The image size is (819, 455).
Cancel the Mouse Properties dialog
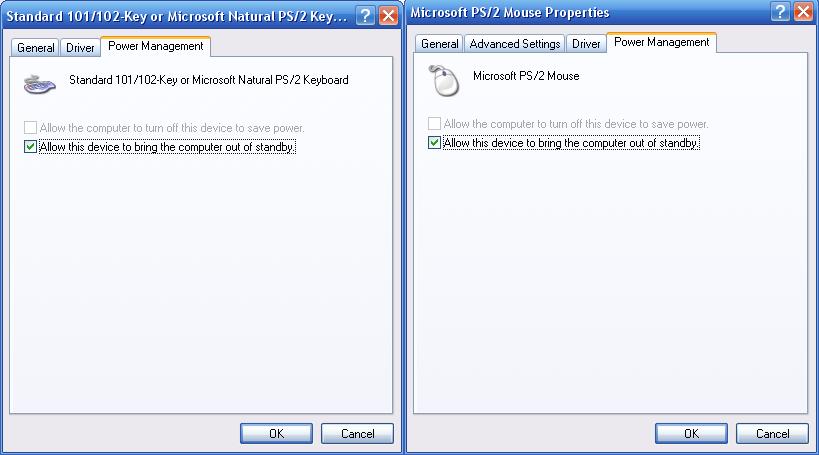(772, 433)
